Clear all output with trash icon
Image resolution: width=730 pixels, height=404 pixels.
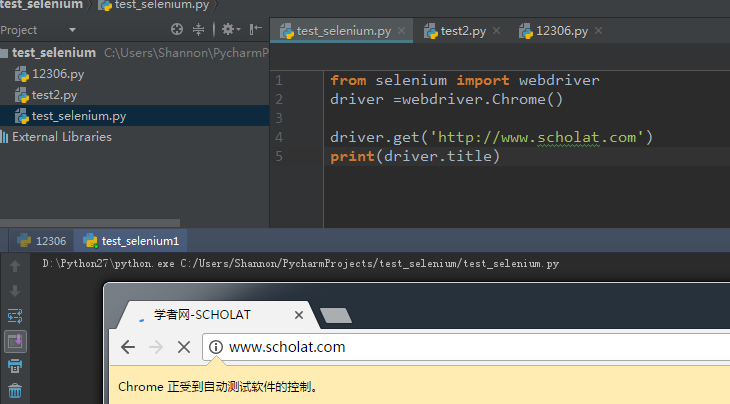[x=15, y=391]
